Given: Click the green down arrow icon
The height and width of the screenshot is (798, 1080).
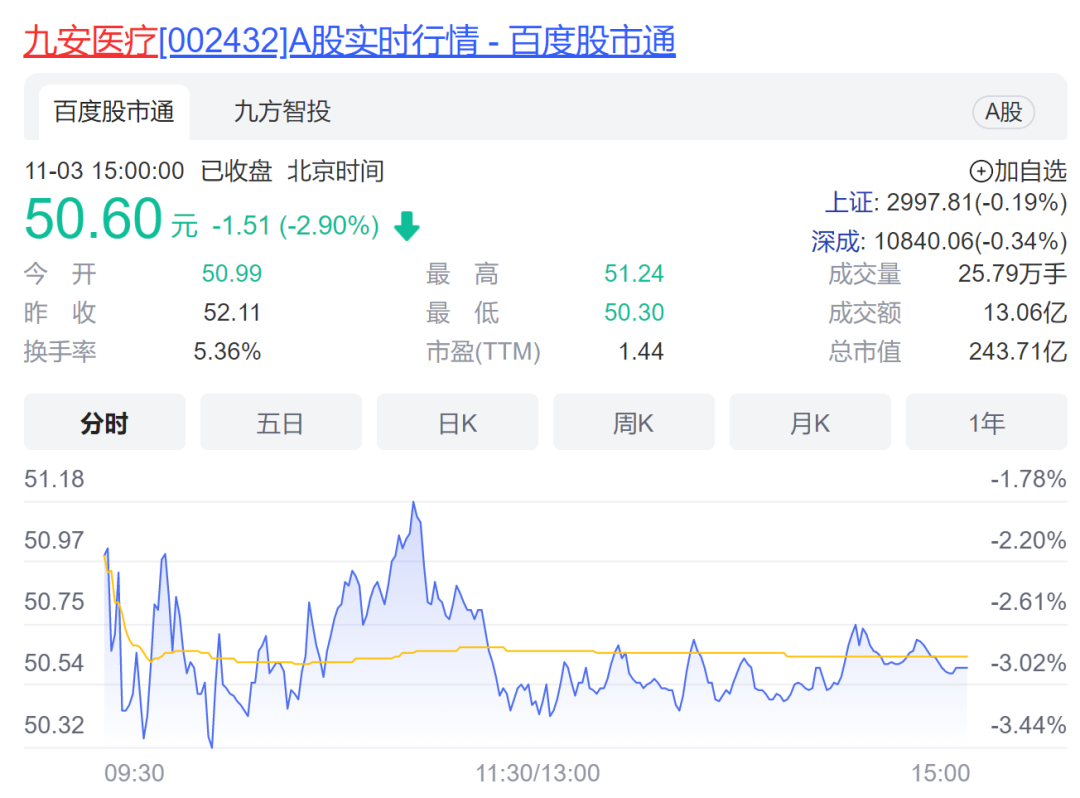Looking at the screenshot, I should click(406, 226).
